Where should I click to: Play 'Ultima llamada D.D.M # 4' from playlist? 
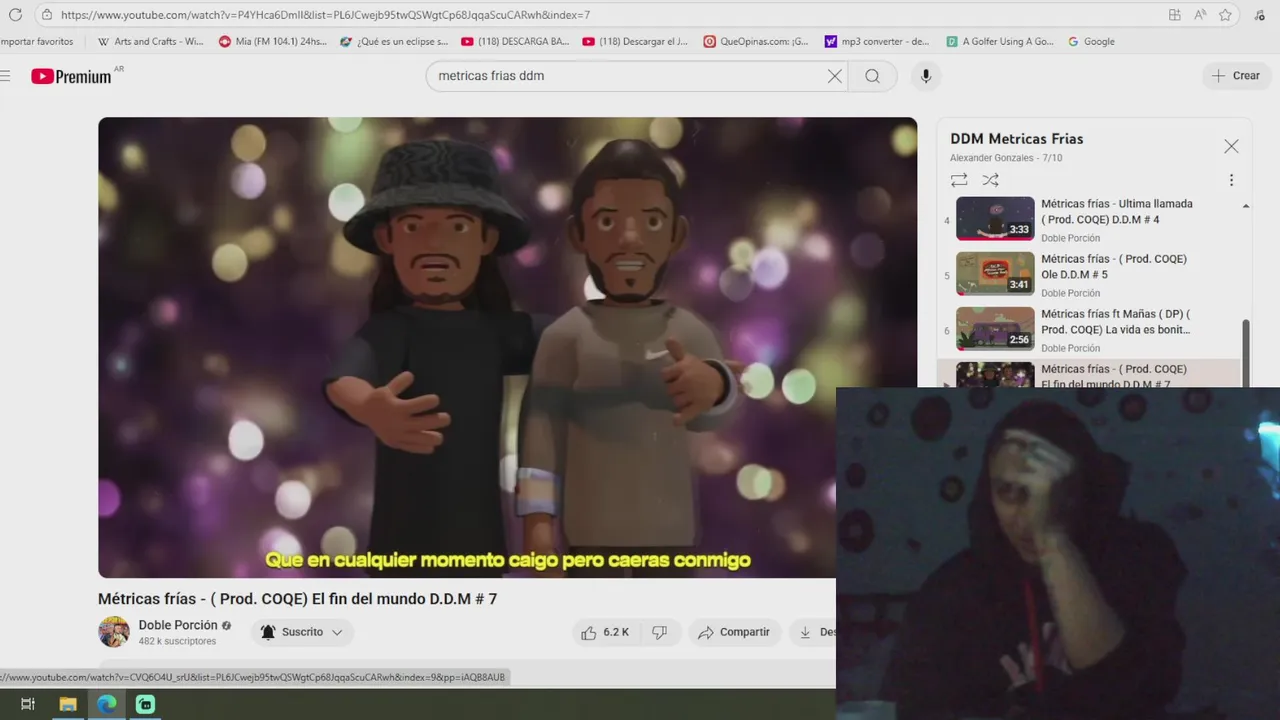pos(1117,211)
